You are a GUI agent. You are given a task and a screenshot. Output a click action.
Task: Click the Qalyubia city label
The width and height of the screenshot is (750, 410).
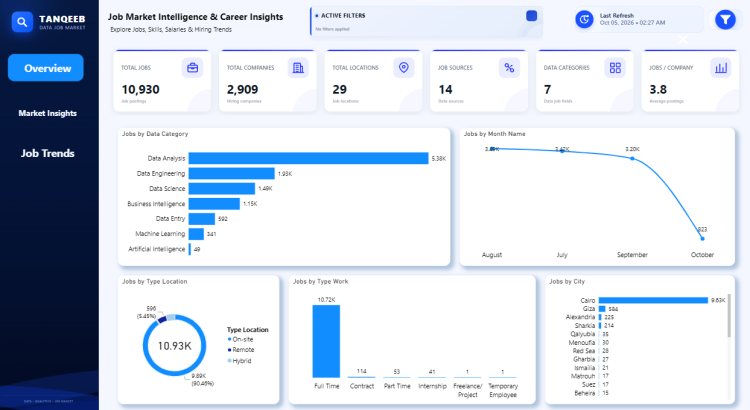[583, 334]
